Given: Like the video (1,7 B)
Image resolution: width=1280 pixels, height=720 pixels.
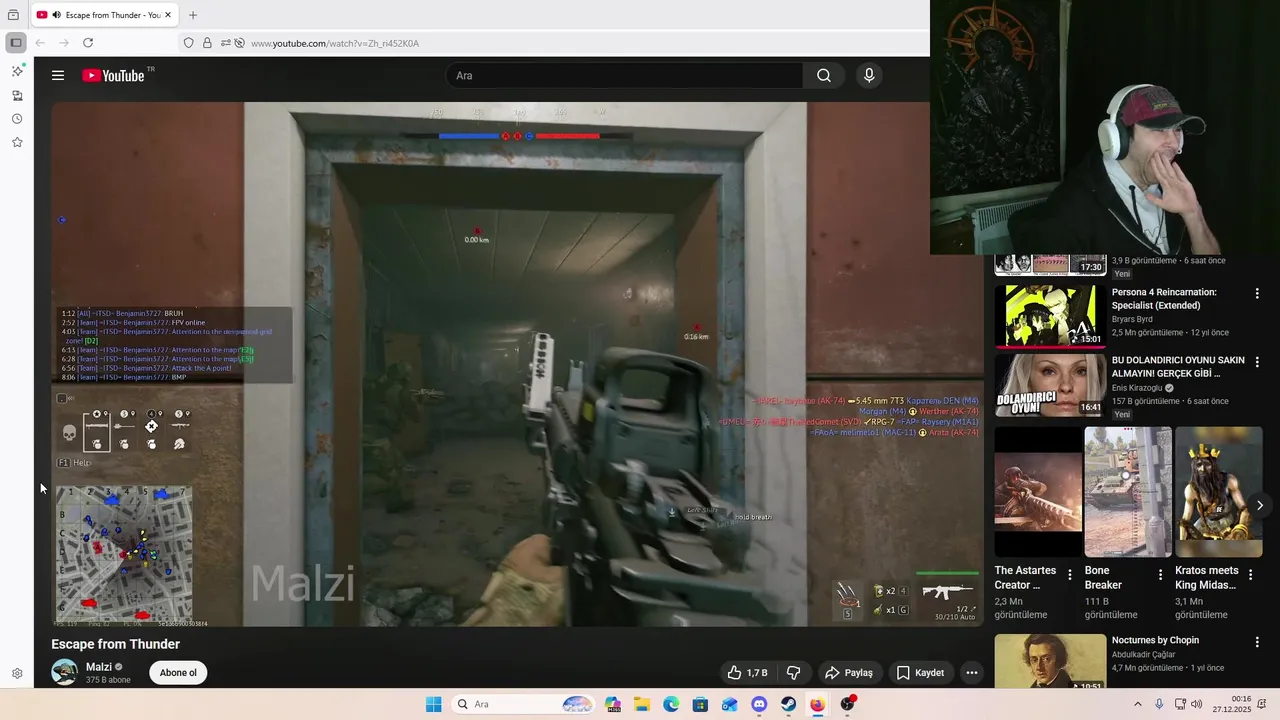Looking at the screenshot, I should [x=747, y=673].
